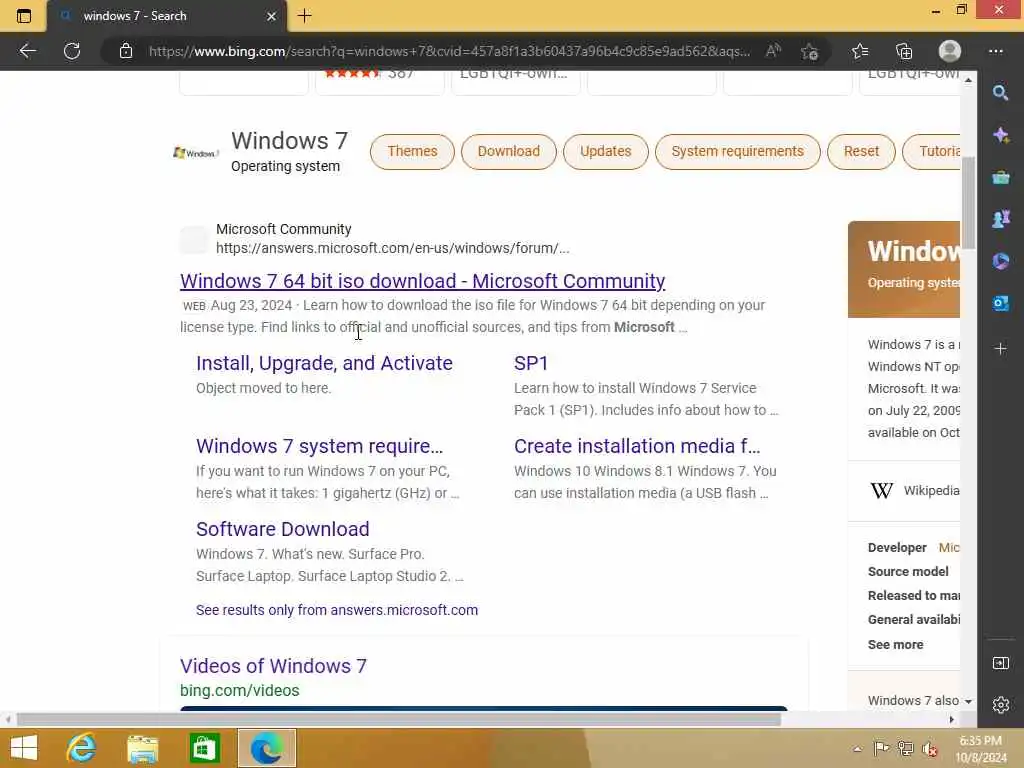Open the muted volume tray icon
This screenshot has height=768, width=1024.
tap(930, 749)
